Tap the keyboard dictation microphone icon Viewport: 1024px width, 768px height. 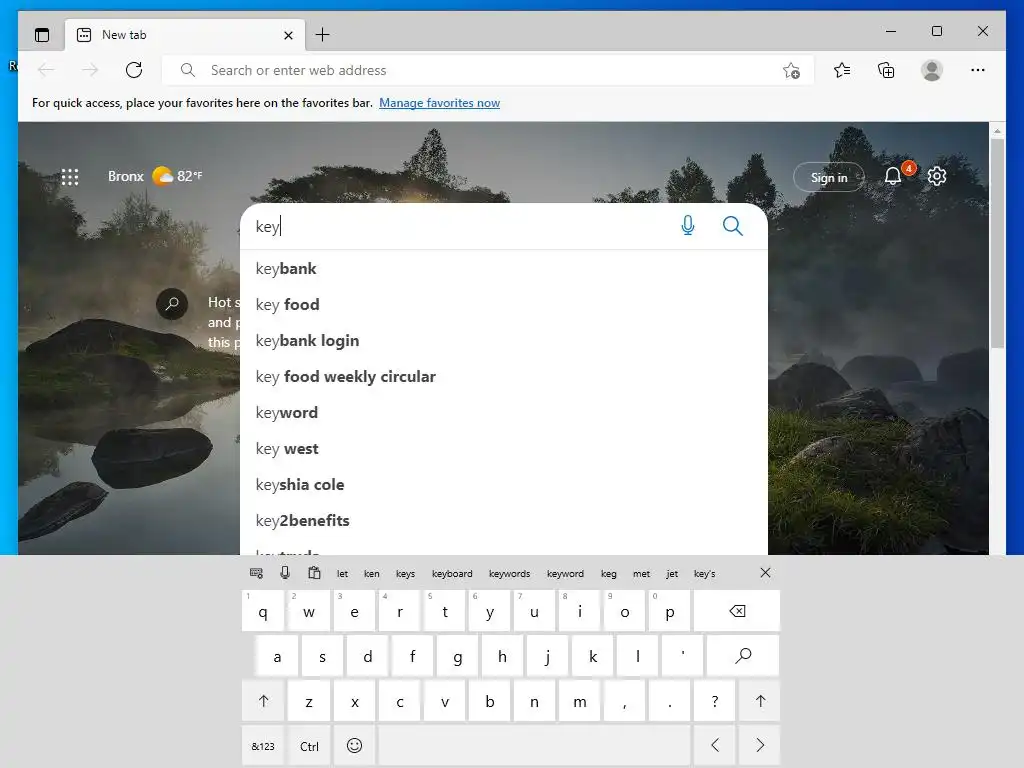point(285,573)
